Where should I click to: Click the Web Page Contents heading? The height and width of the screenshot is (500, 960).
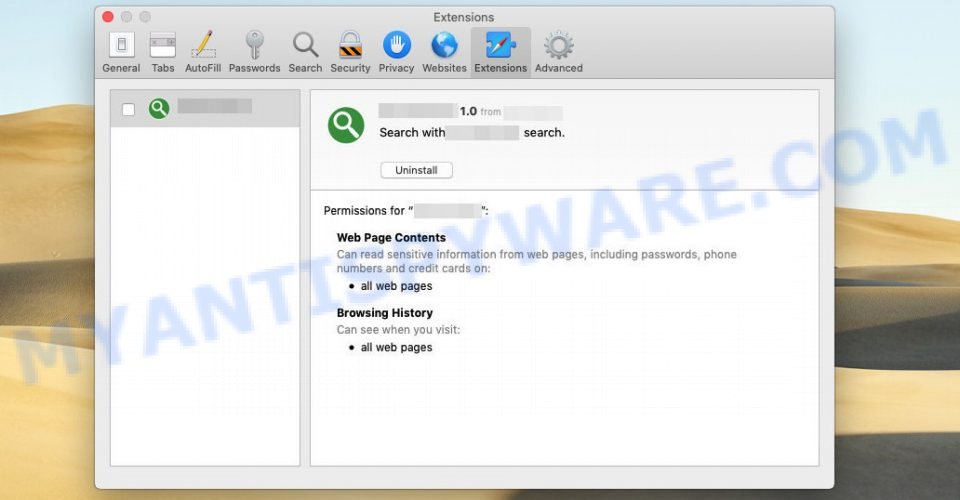tap(391, 237)
